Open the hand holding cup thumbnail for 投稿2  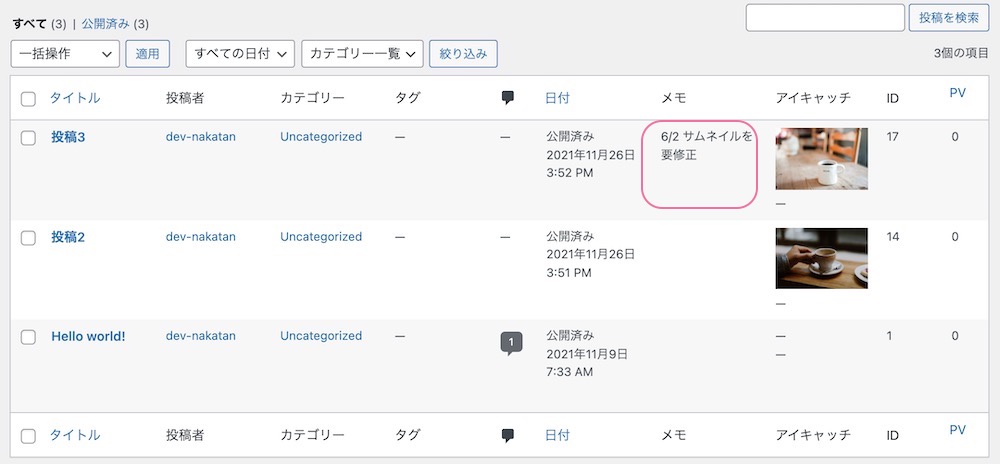tap(821, 258)
